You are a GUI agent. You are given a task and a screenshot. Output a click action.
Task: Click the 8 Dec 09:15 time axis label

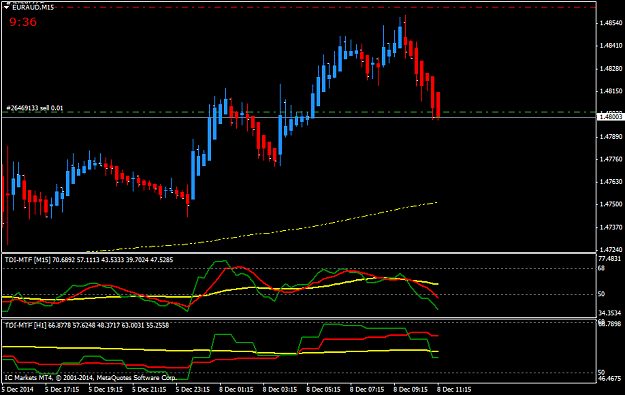click(411, 389)
